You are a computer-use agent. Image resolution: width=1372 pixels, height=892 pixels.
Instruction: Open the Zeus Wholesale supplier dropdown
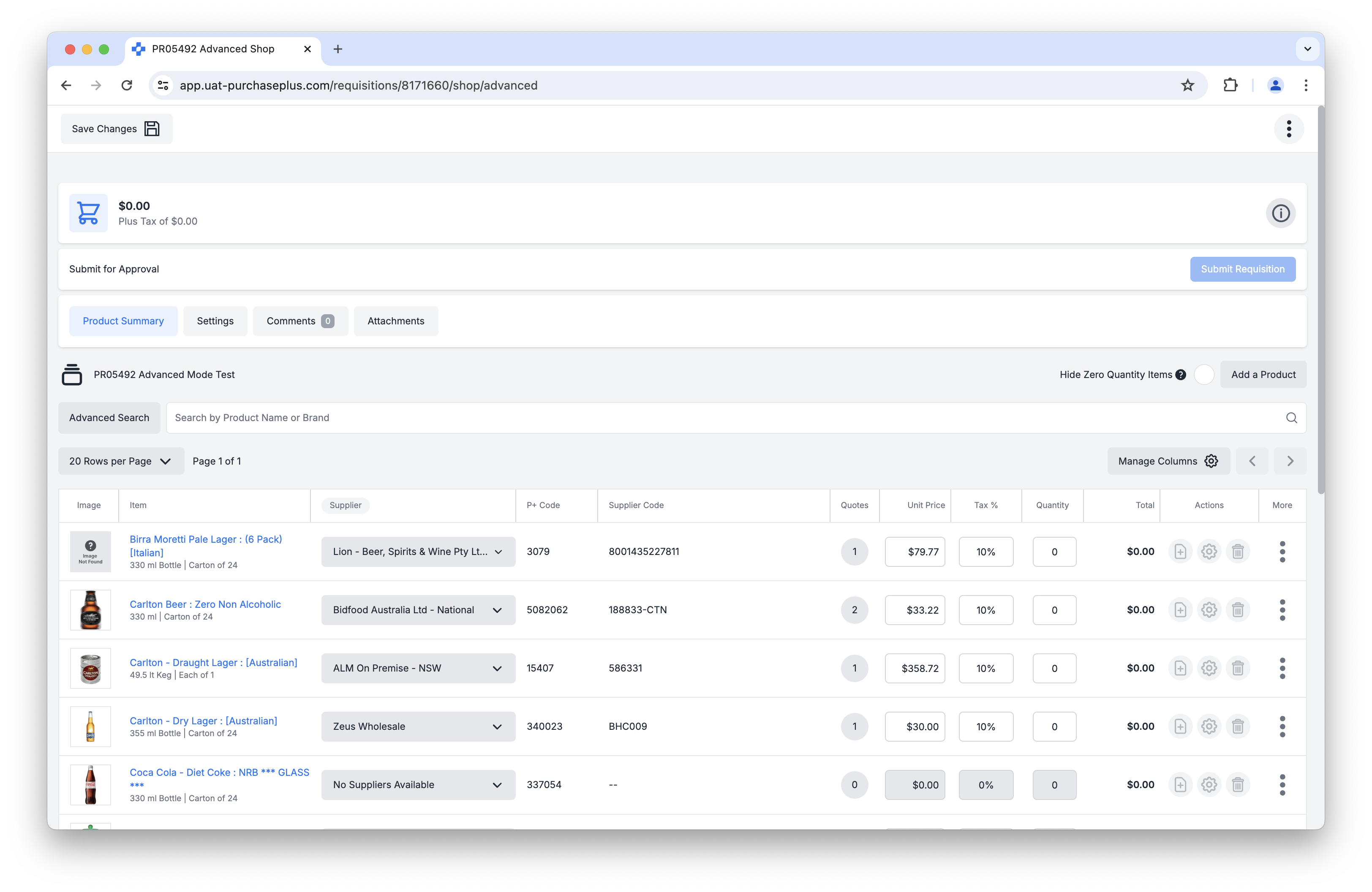[418, 726]
